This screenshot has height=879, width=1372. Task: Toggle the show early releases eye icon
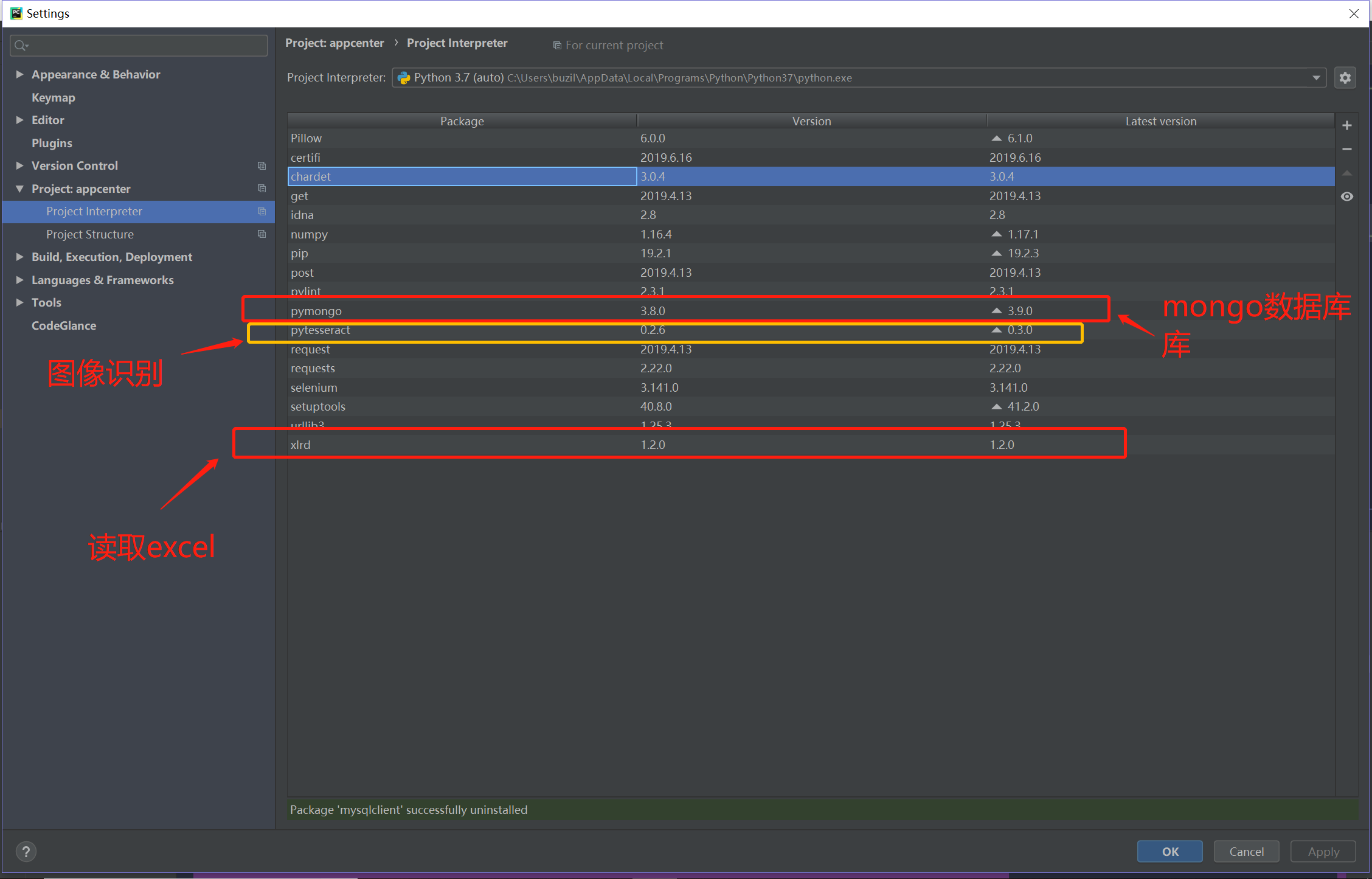[x=1346, y=196]
